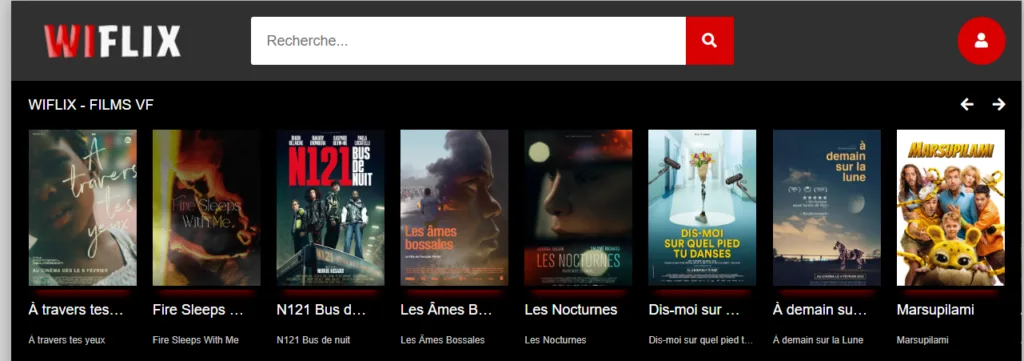Click small subtitle 'À travers tes yeux'
This screenshot has width=1024, height=361.
click(67, 340)
